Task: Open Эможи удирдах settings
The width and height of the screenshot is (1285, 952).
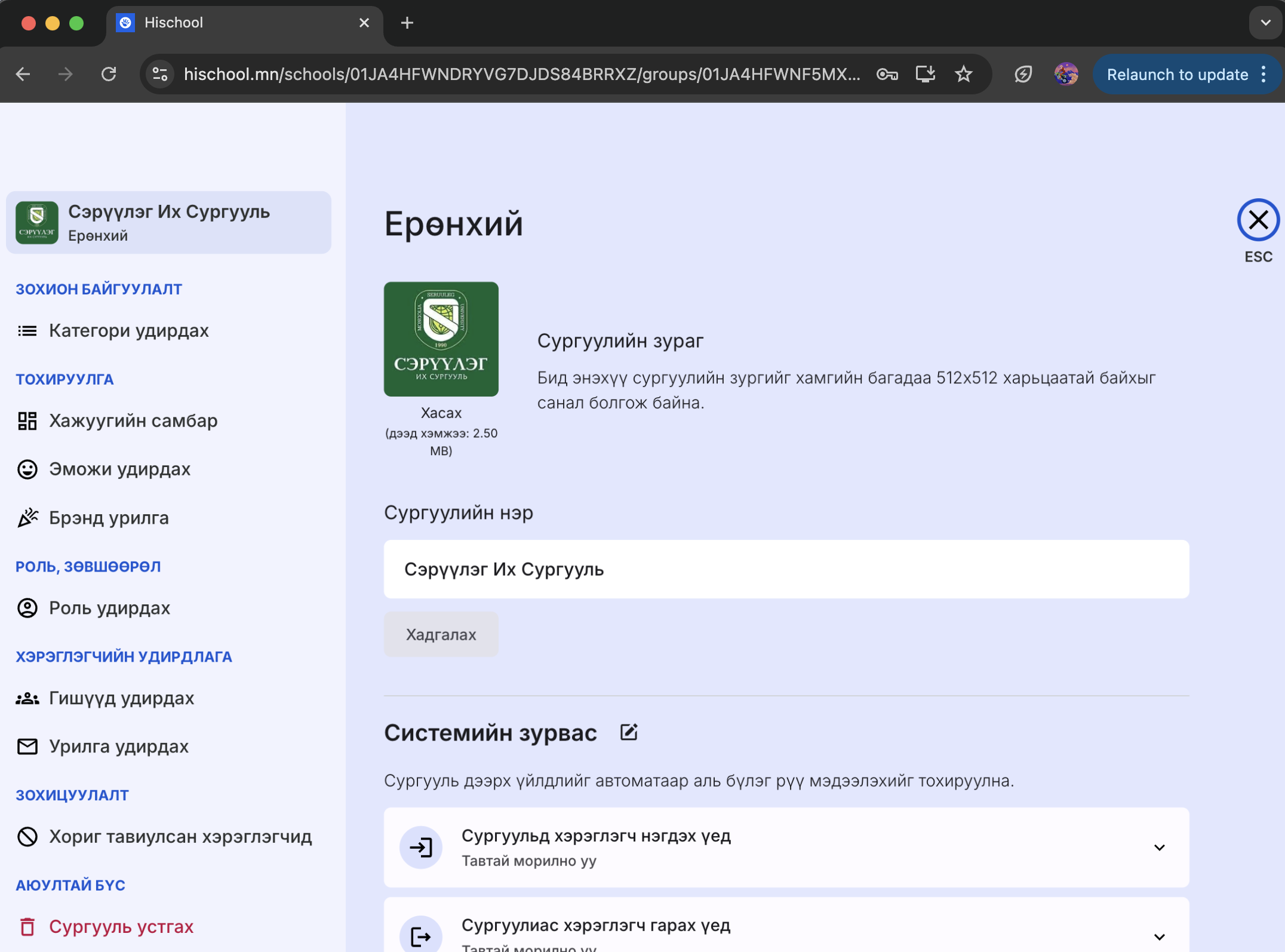Action: (x=119, y=469)
